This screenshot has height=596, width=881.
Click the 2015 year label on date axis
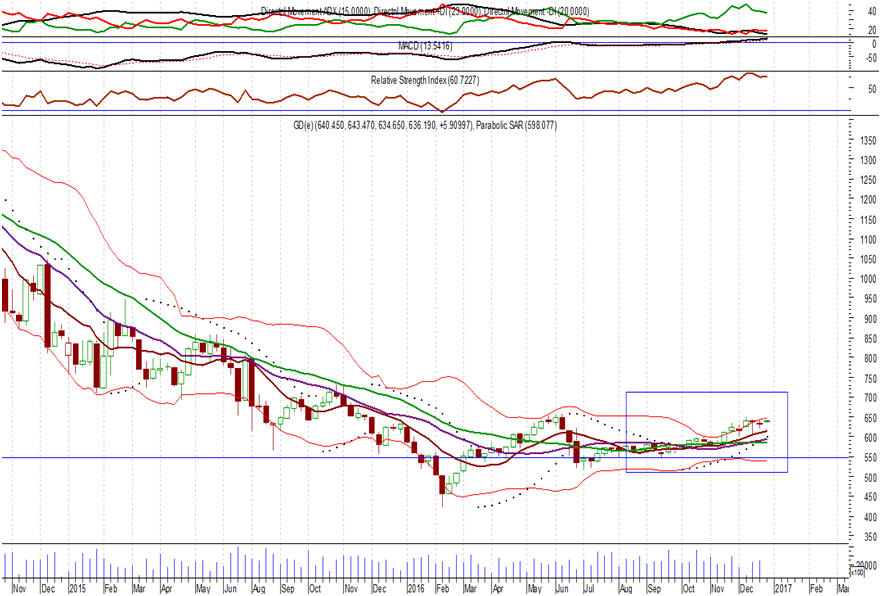coord(77,589)
